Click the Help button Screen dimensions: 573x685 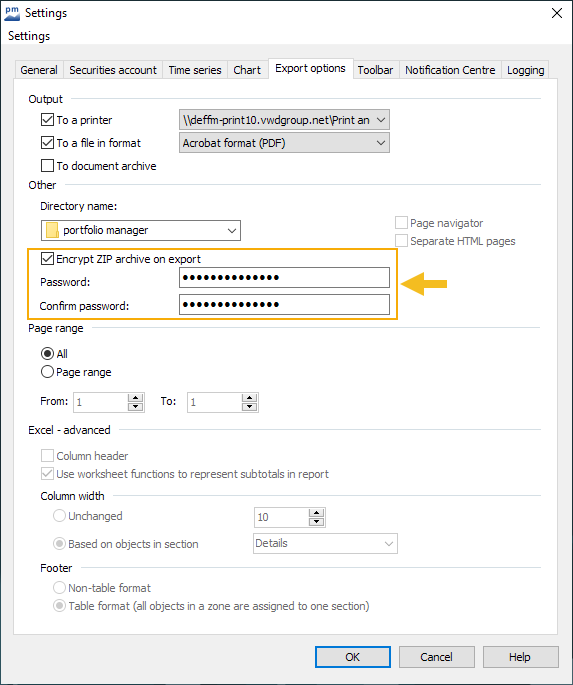pyautogui.click(x=521, y=657)
